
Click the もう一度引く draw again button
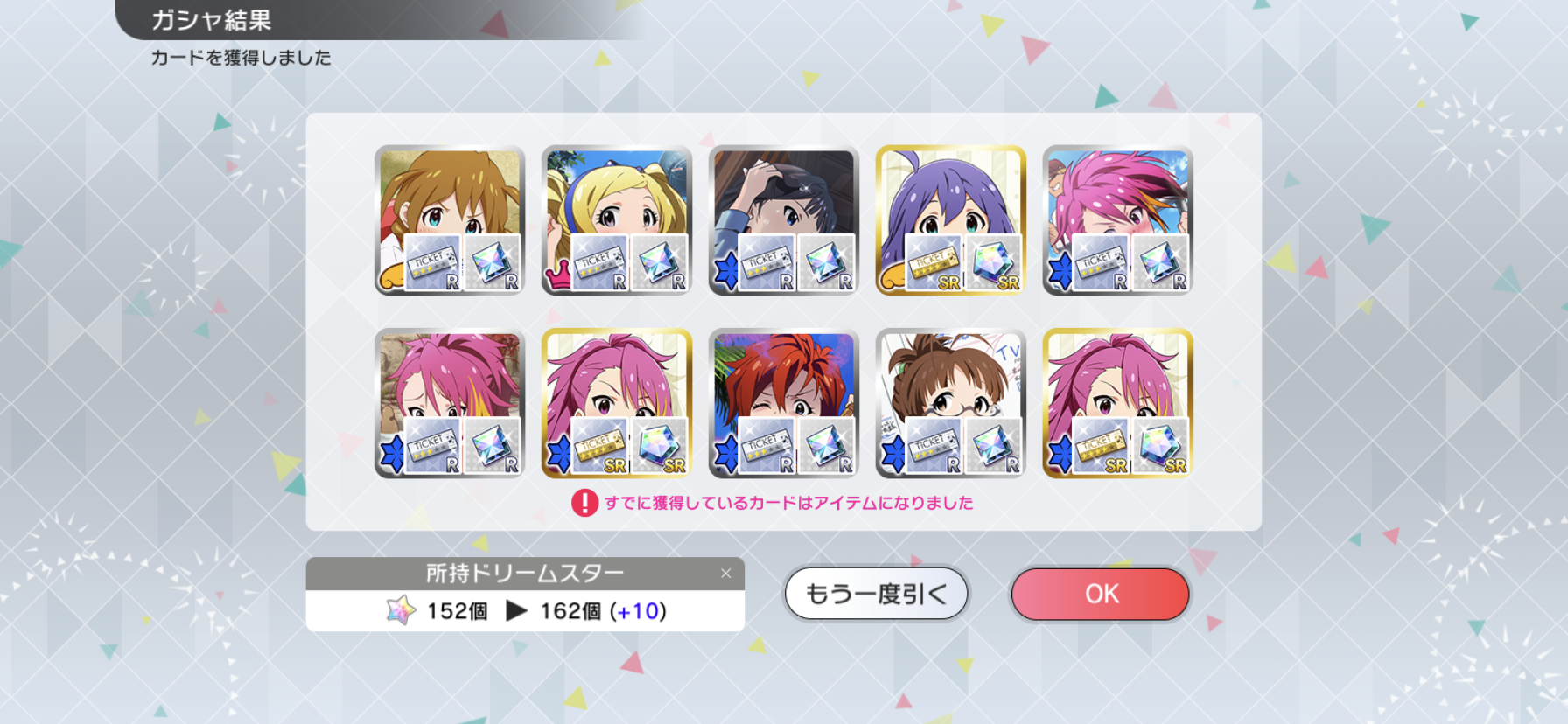pos(876,594)
